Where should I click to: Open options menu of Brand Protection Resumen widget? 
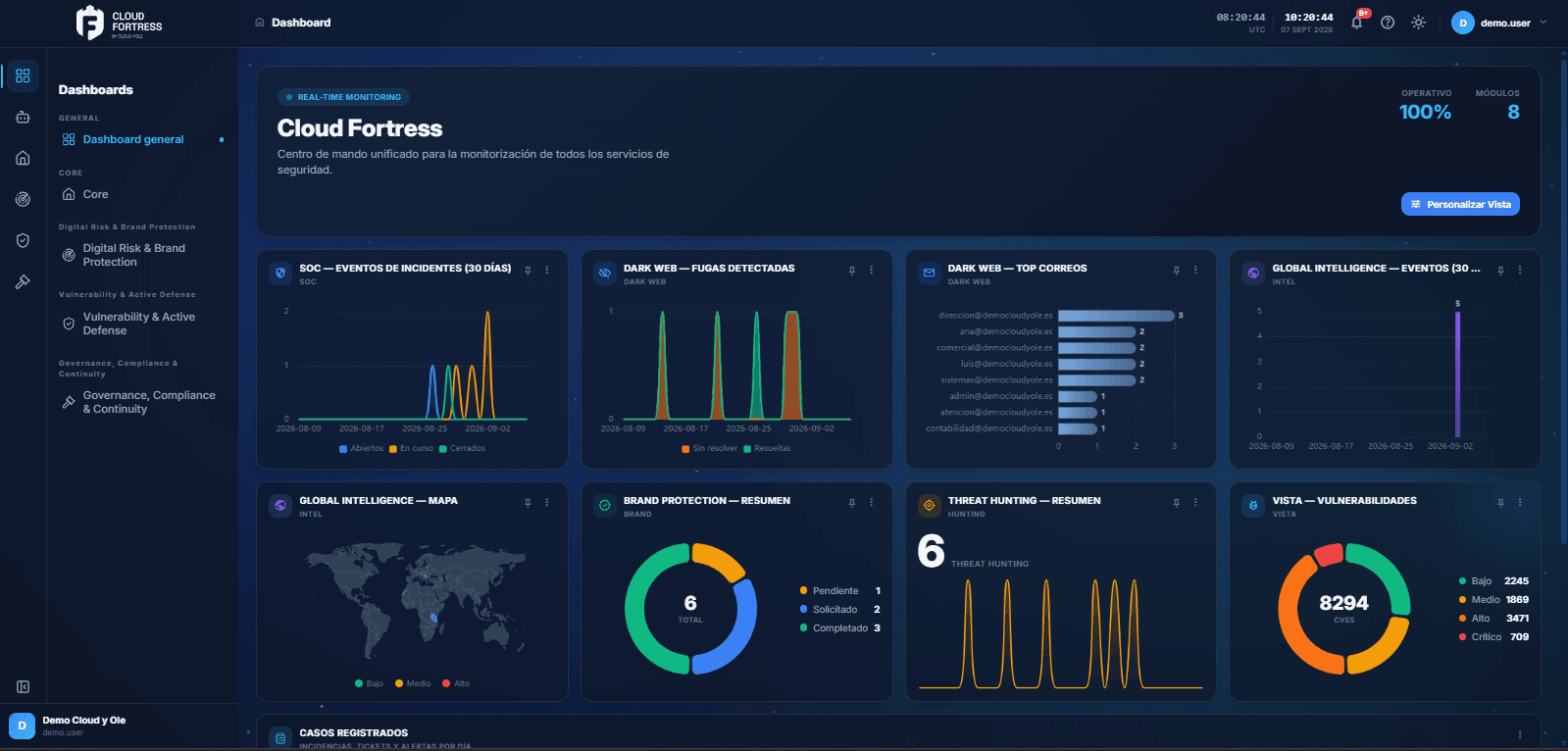pos(872,503)
